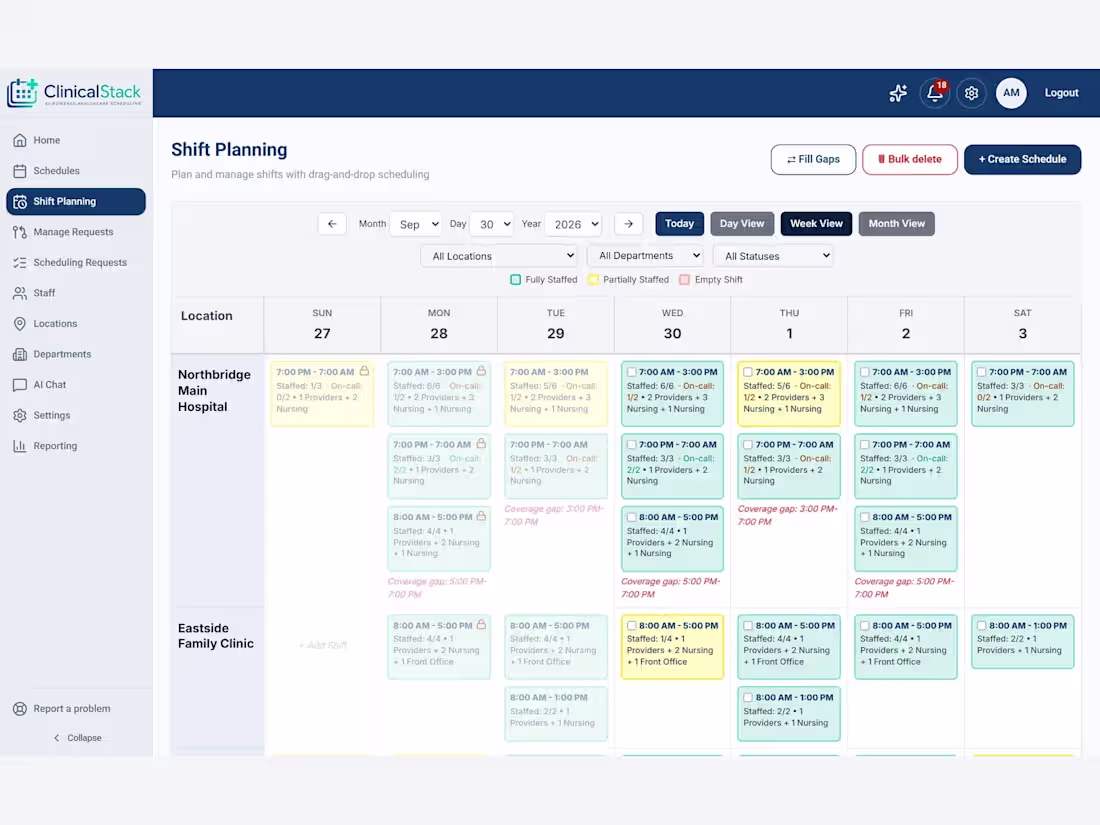This screenshot has height=825, width=1100.
Task: Expand the All Statuses filter
Action: pos(774,256)
